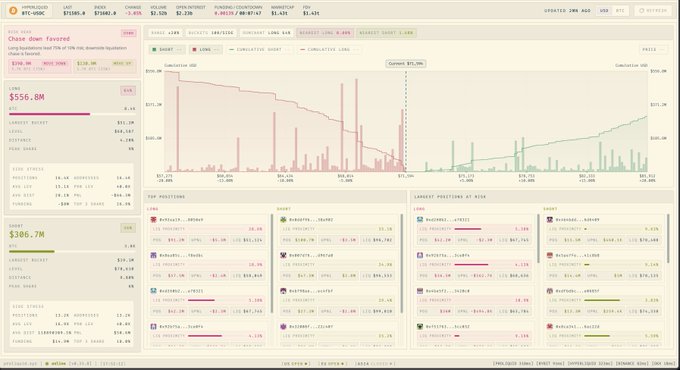The image size is (680, 370).
Task: Open the first top long position avatar
Action: click(154, 220)
